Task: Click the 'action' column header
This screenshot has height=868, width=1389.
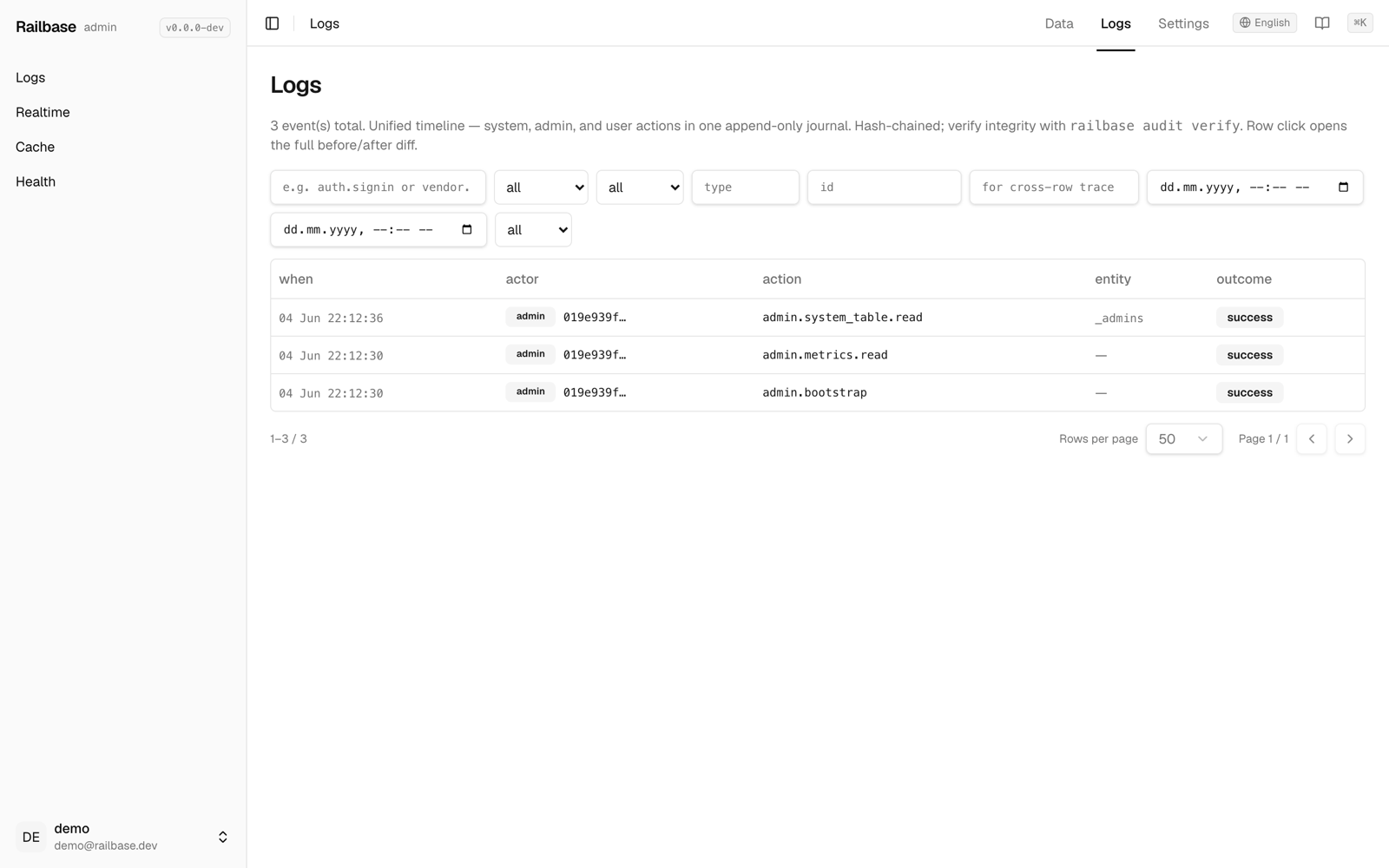Action: click(x=781, y=279)
